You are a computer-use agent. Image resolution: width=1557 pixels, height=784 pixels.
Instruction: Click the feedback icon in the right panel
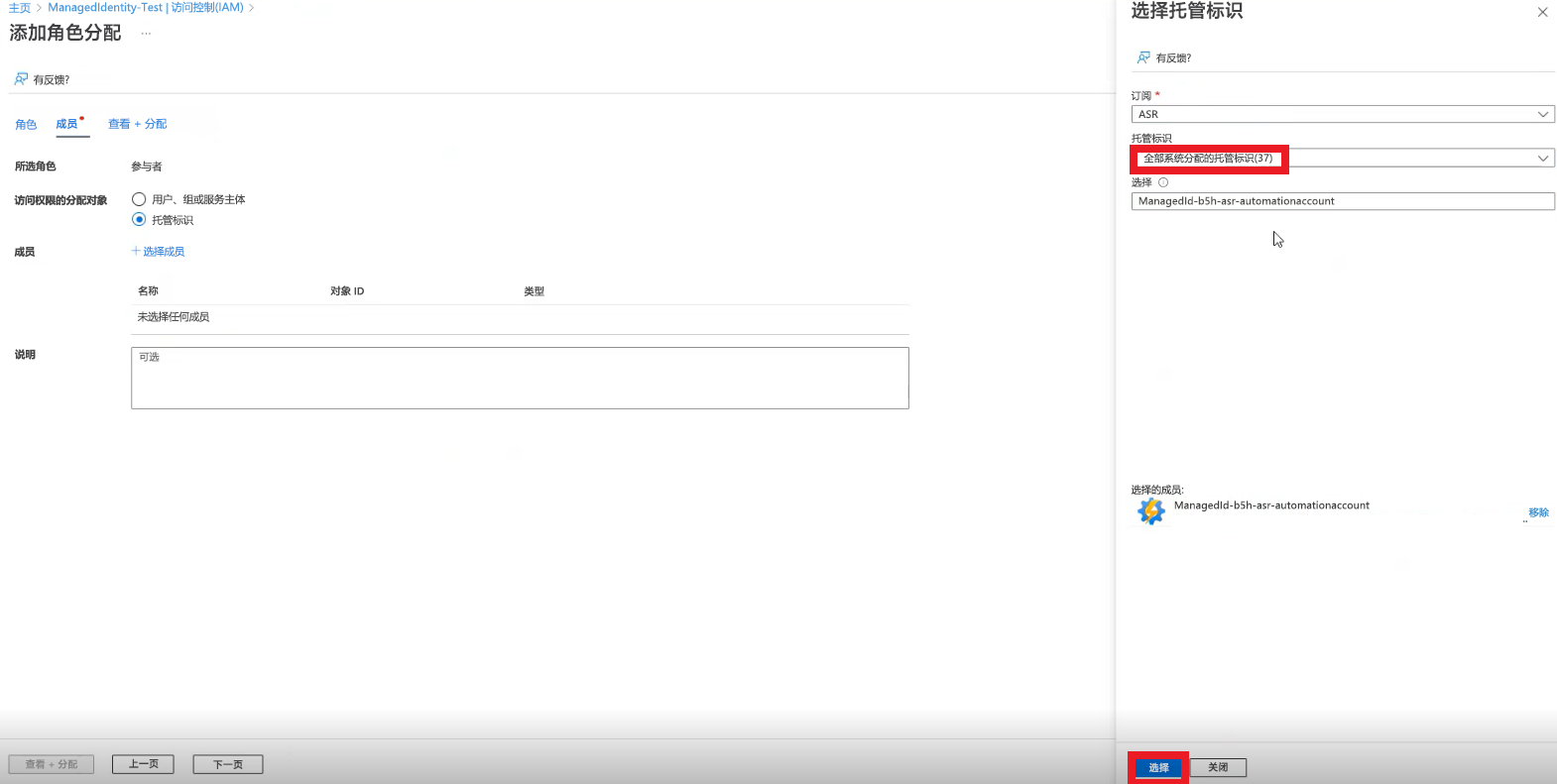click(1143, 57)
